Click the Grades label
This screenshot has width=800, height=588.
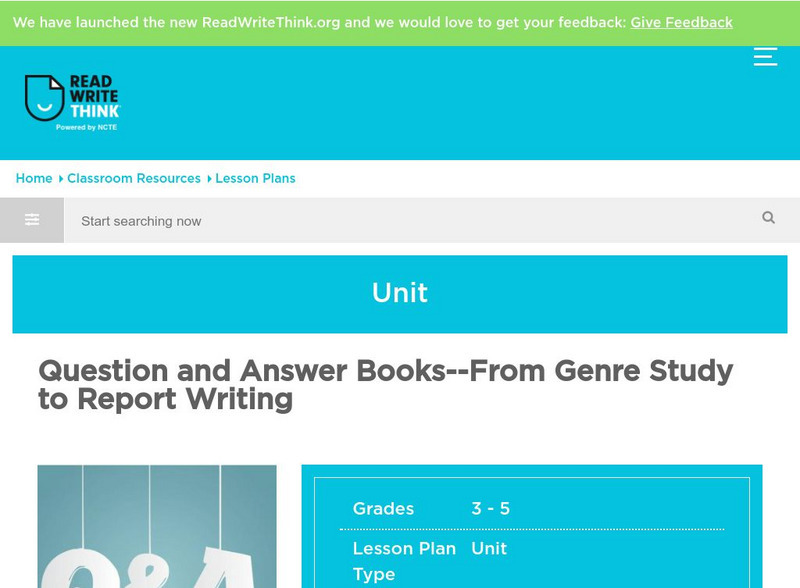click(x=383, y=508)
